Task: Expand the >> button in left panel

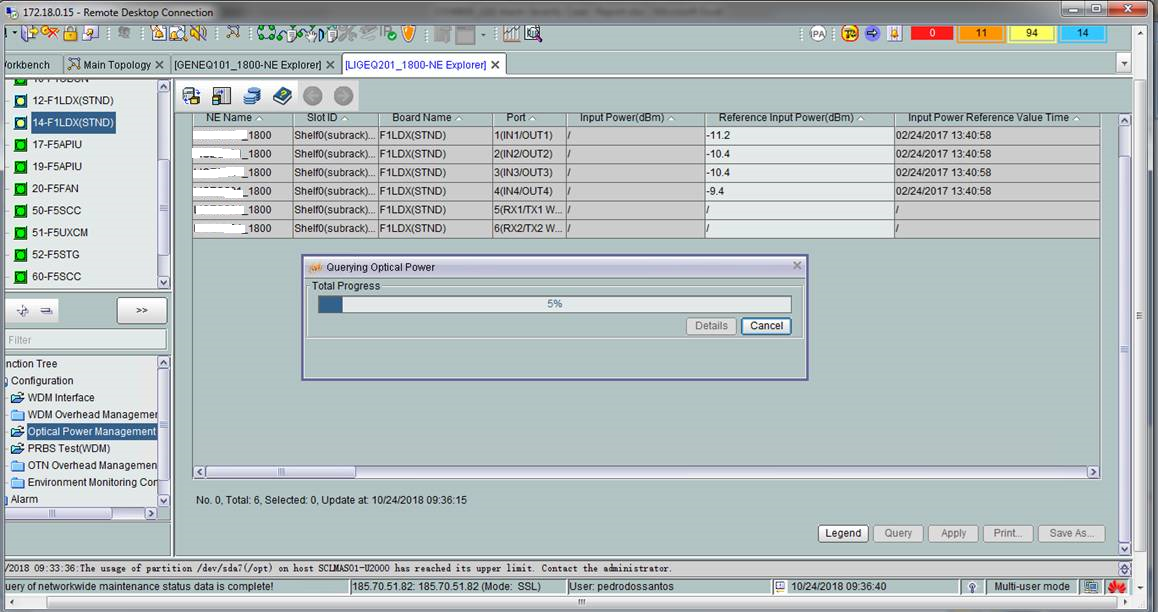Action: pos(141,311)
